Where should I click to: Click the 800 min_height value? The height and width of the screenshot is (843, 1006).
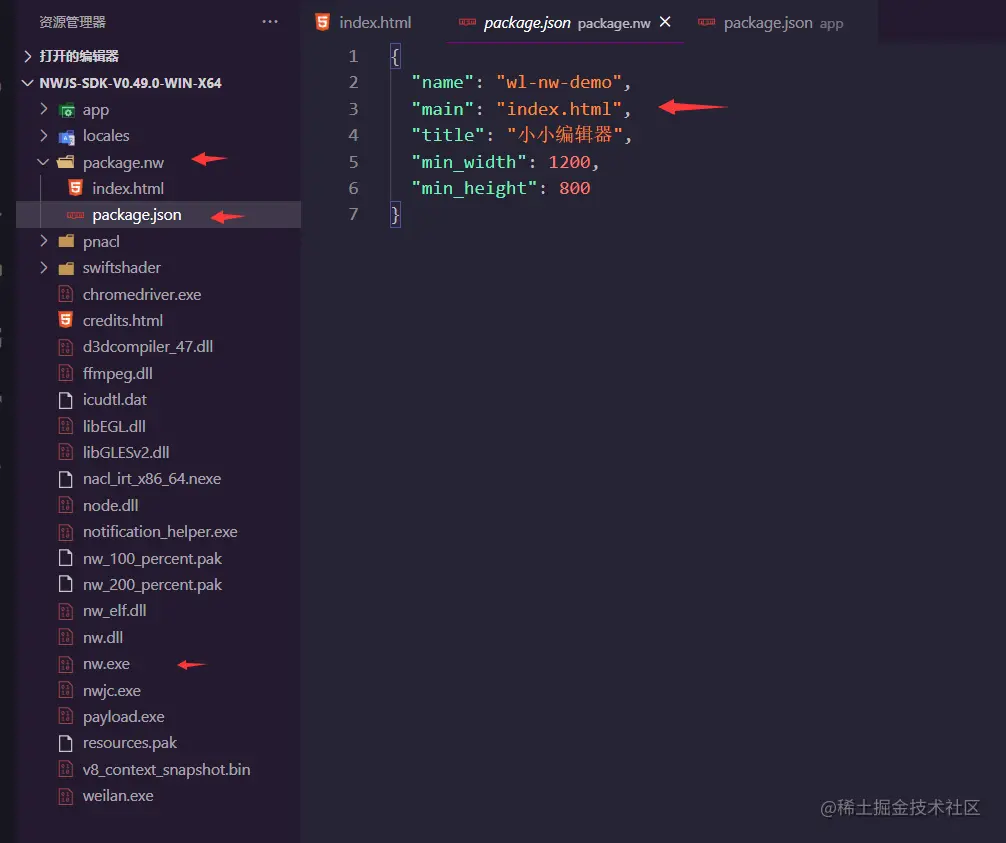point(574,188)
